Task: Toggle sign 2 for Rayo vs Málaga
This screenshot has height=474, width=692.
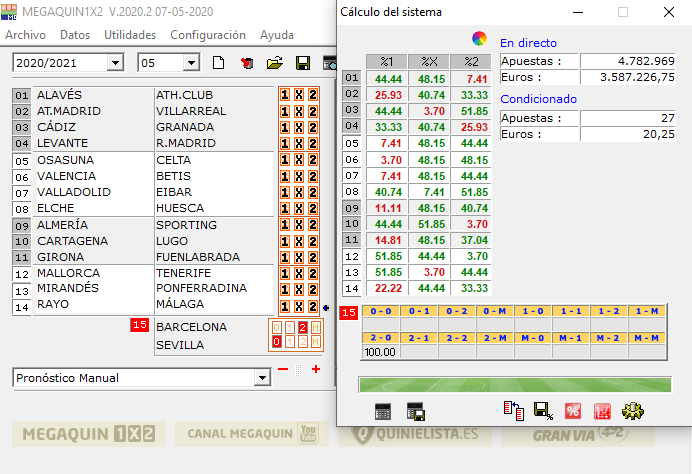Action: coord(313,306)
